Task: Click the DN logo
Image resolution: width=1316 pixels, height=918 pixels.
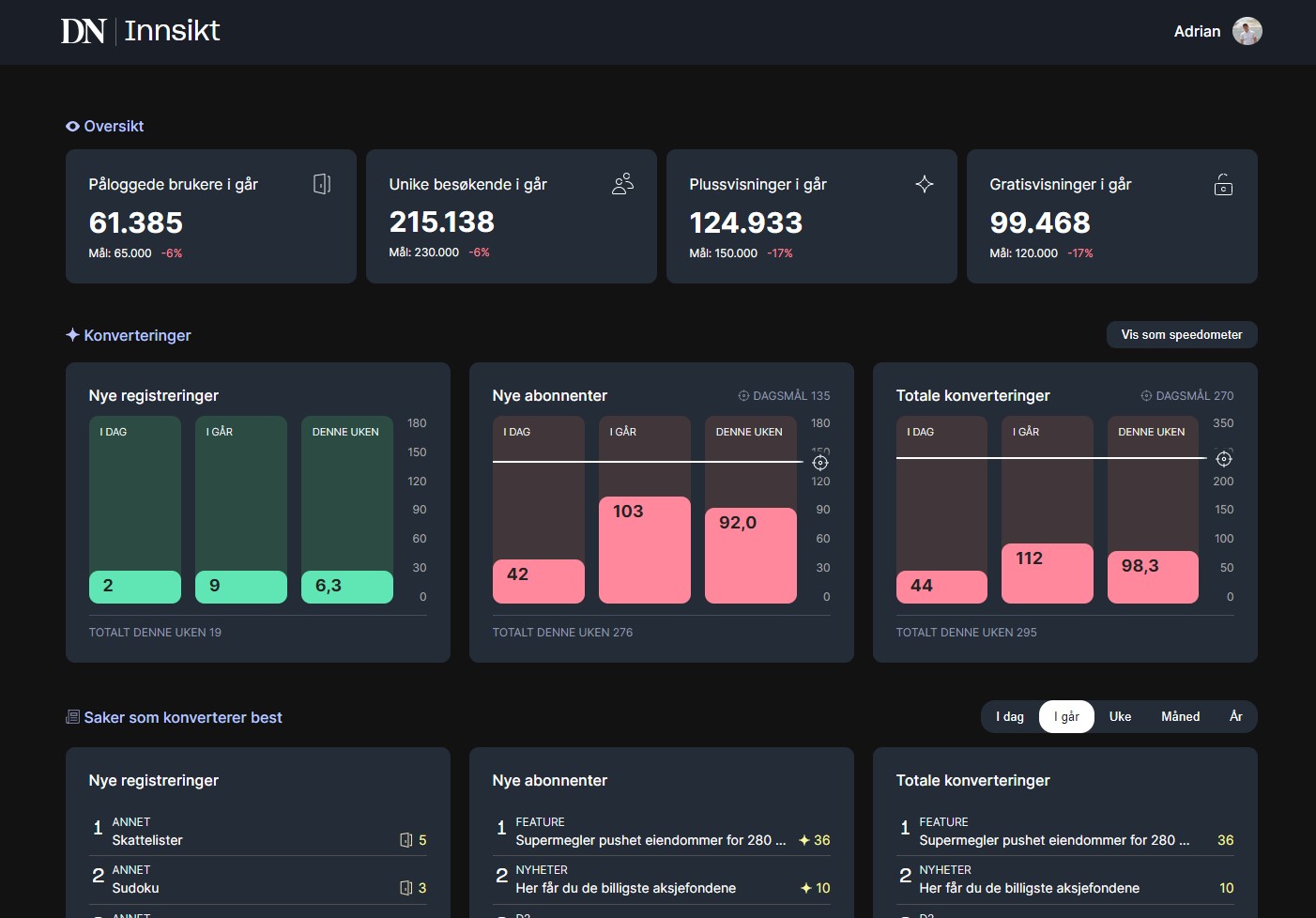Action: 83,31
